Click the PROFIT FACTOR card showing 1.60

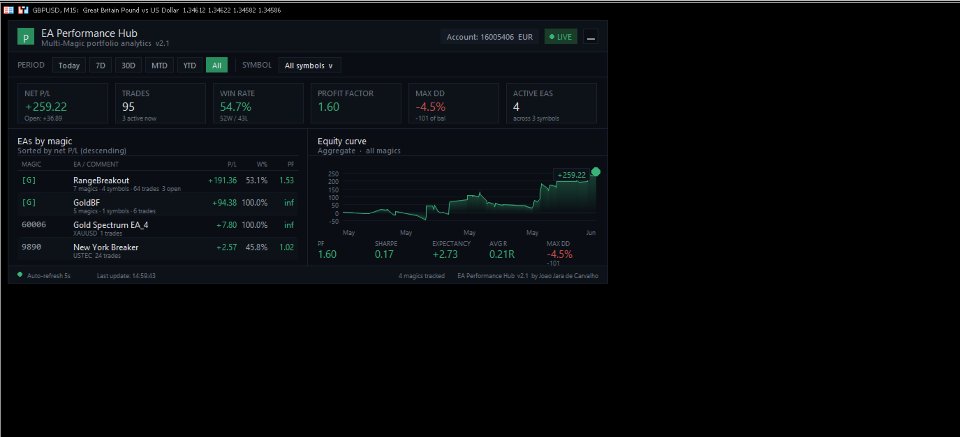click(356, 104)
